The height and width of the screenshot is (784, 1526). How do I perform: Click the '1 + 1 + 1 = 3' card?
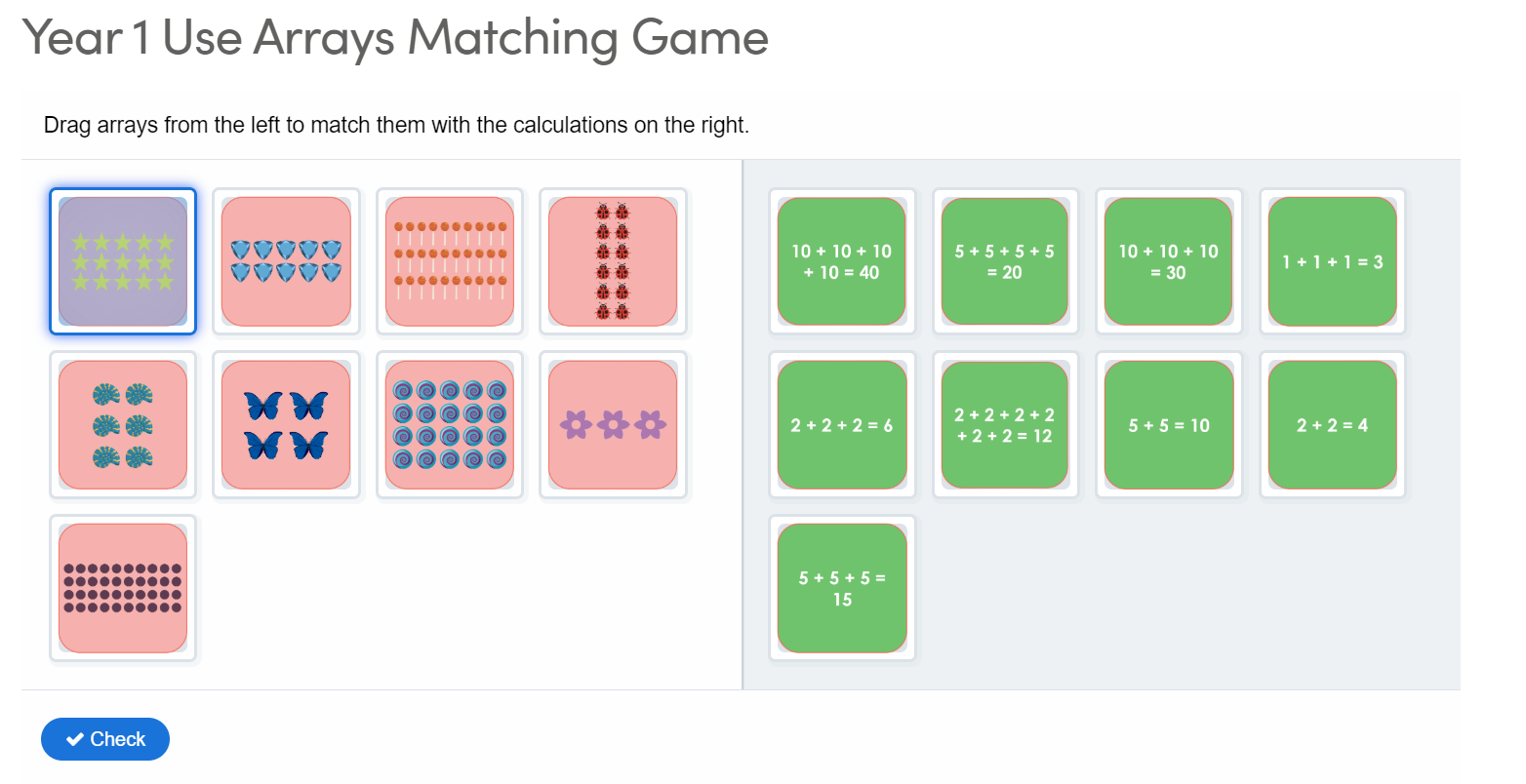pos(1332,260)
